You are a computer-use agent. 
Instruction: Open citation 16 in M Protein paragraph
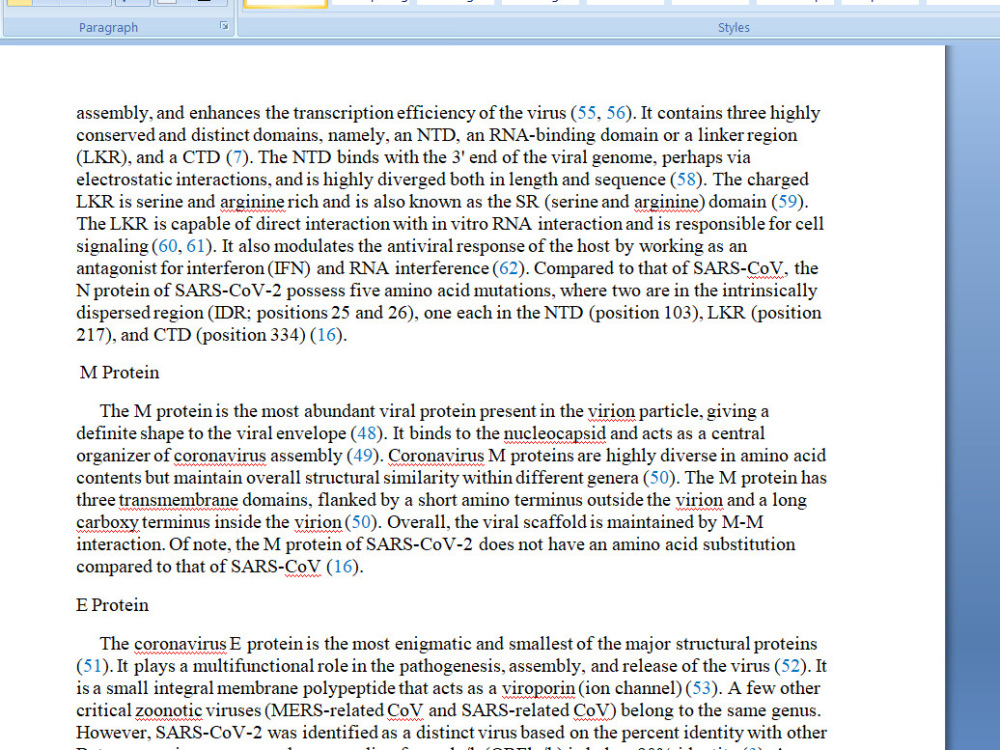coord(342,567)
